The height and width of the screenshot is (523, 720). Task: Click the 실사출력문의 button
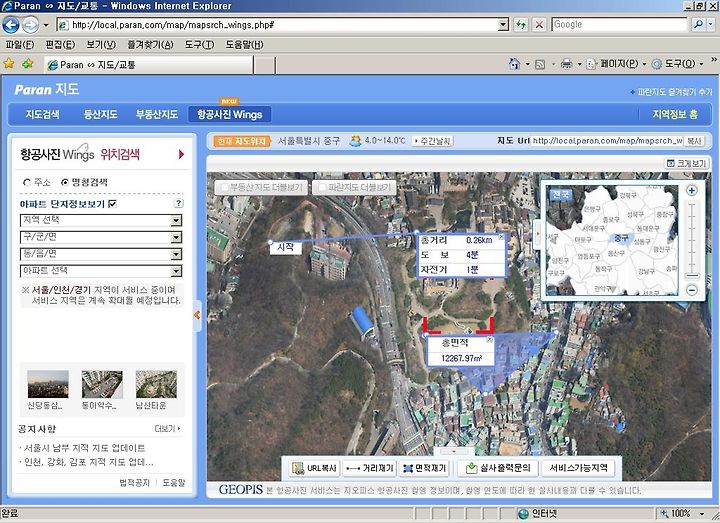[498, 468]
